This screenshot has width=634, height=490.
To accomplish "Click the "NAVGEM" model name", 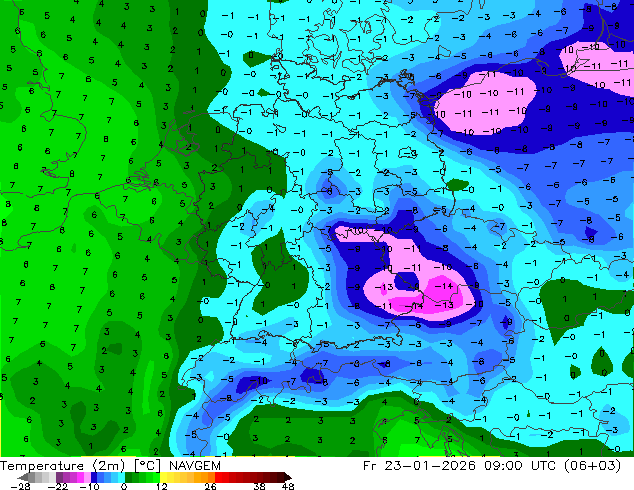I will click(x=195, y=466).
